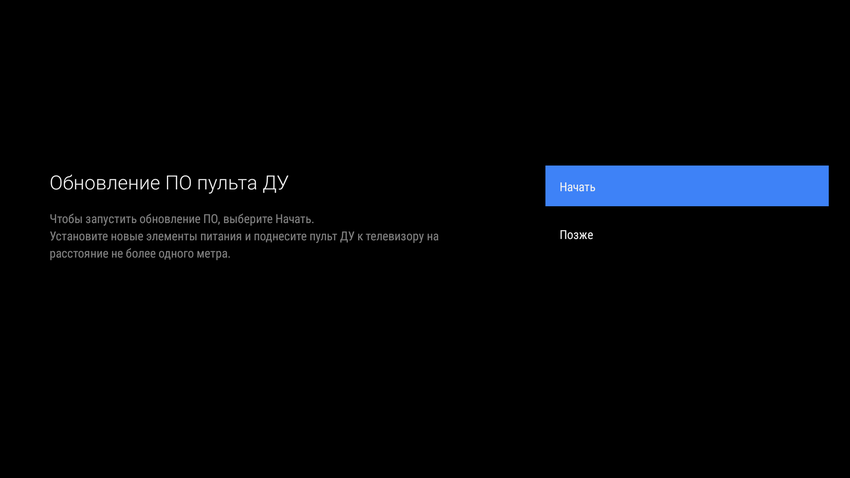
Task: Click the word Начать in the description
Action: (293, 219)
